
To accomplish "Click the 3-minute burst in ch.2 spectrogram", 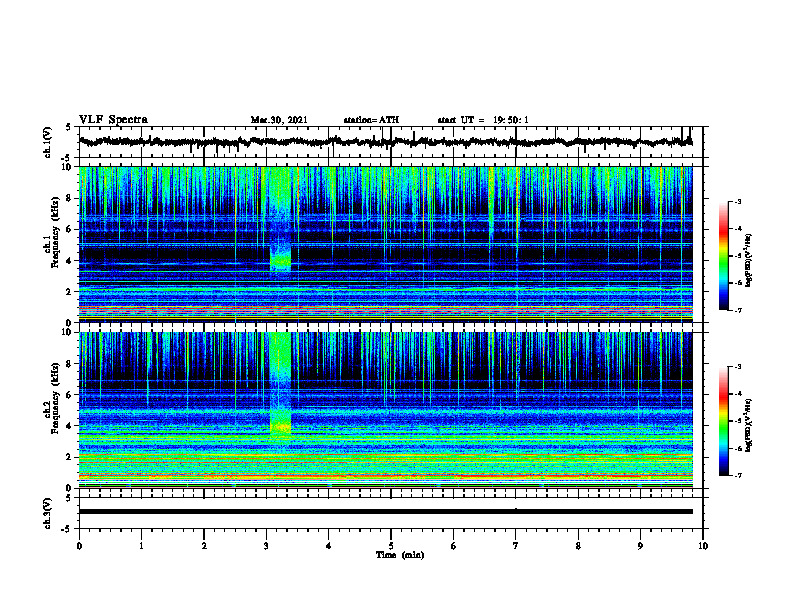I will point(280,386).
